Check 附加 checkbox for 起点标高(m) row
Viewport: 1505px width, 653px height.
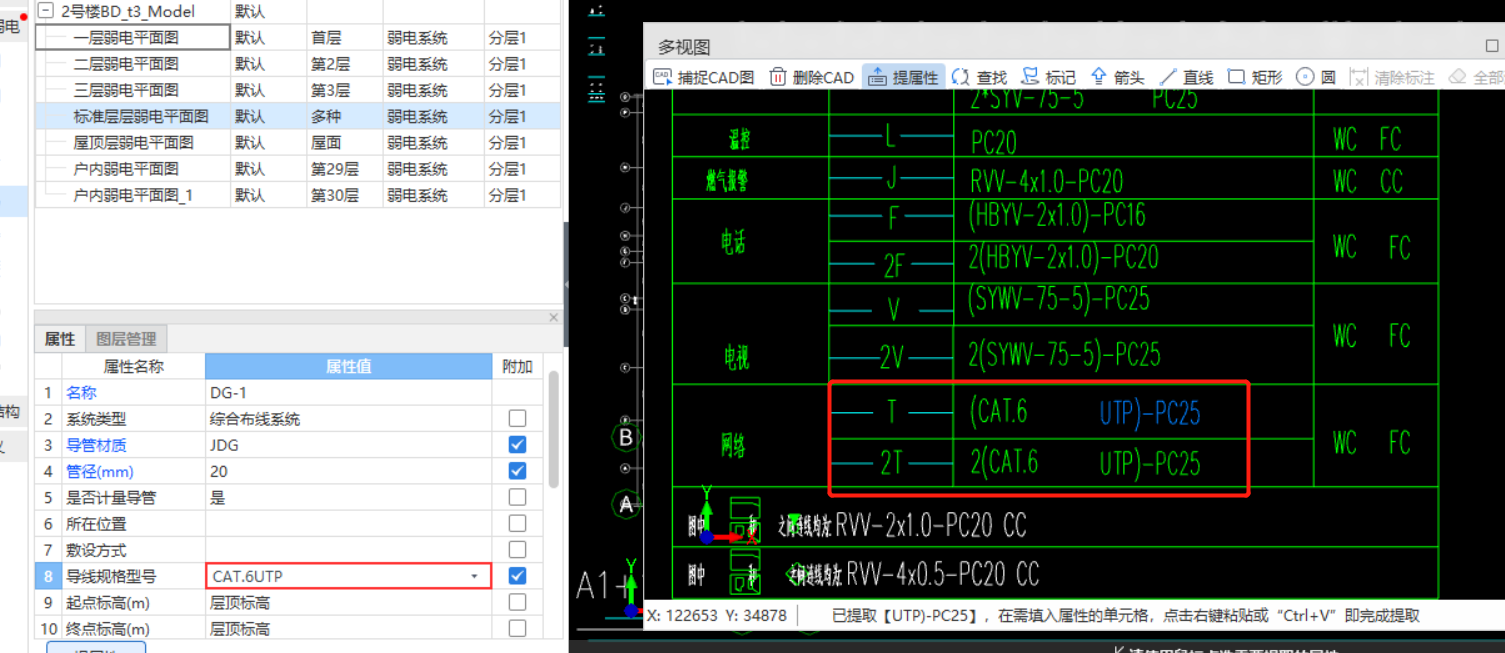517,602
